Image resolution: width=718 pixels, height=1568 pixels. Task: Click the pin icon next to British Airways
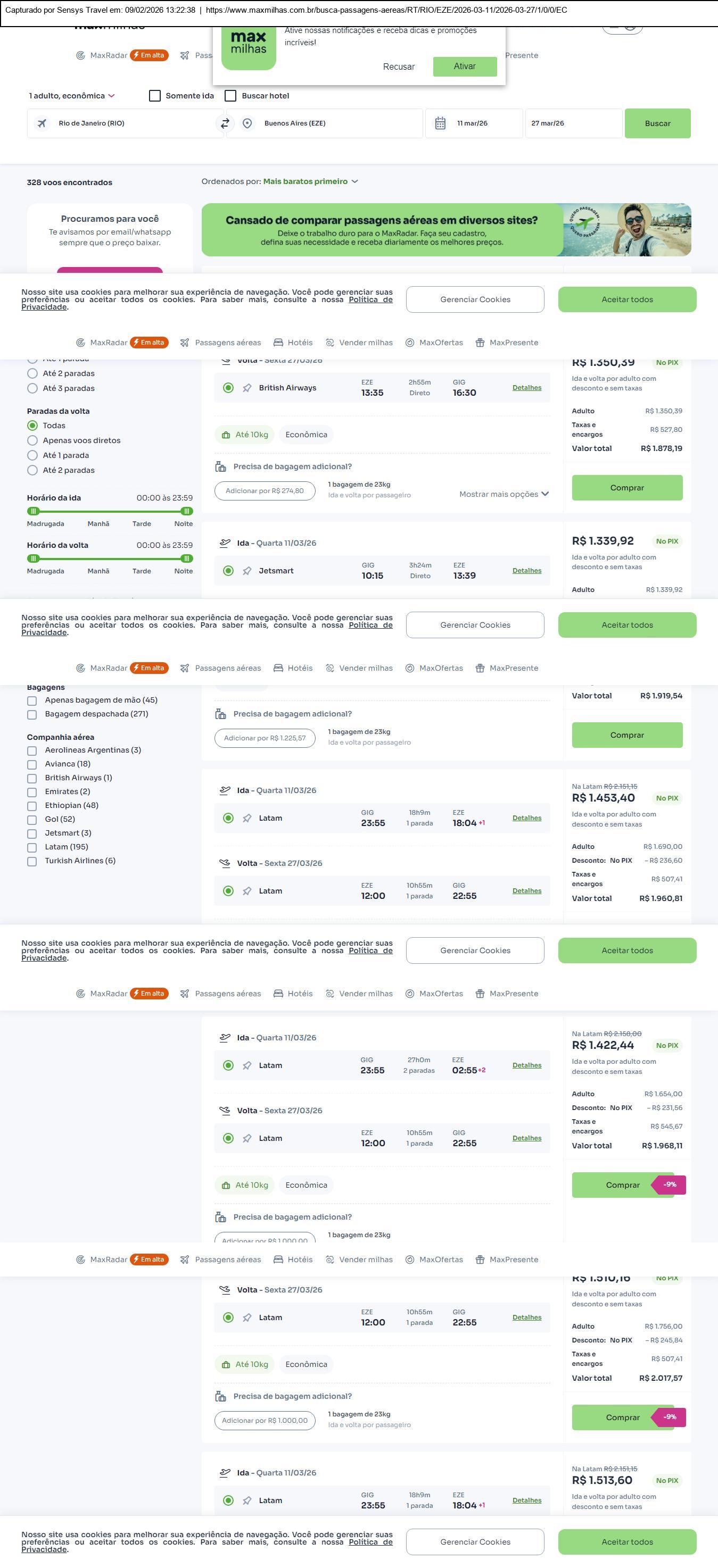coord(247,388)
